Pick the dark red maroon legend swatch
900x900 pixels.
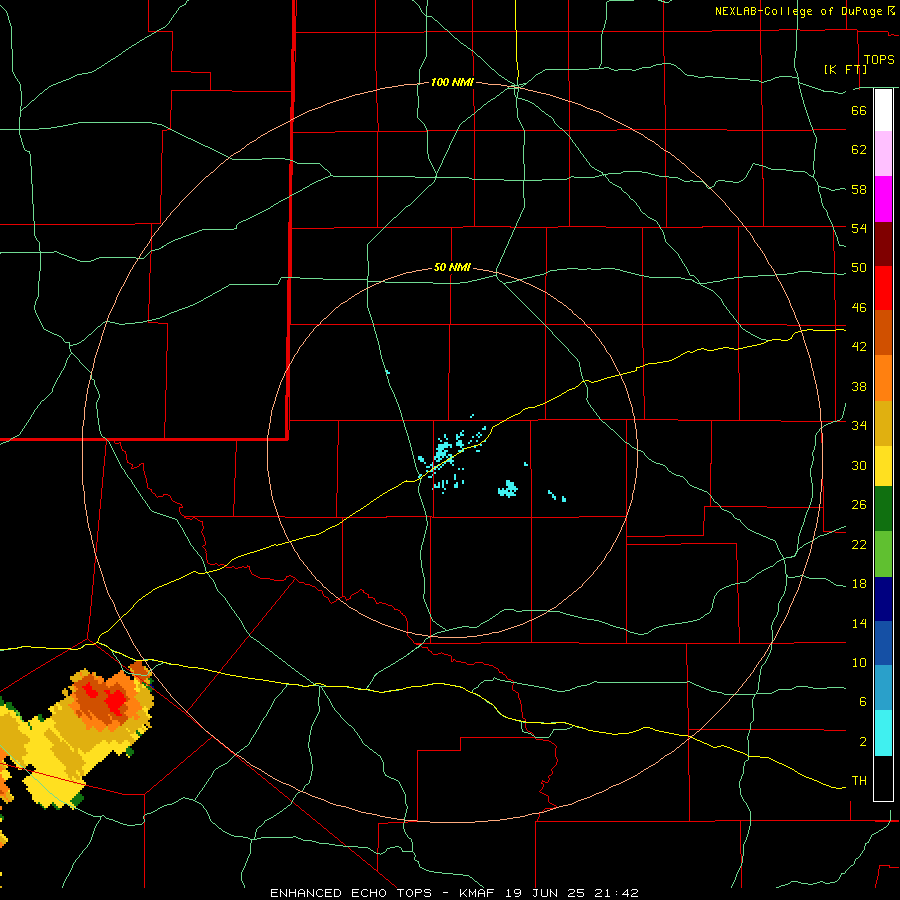883,244
